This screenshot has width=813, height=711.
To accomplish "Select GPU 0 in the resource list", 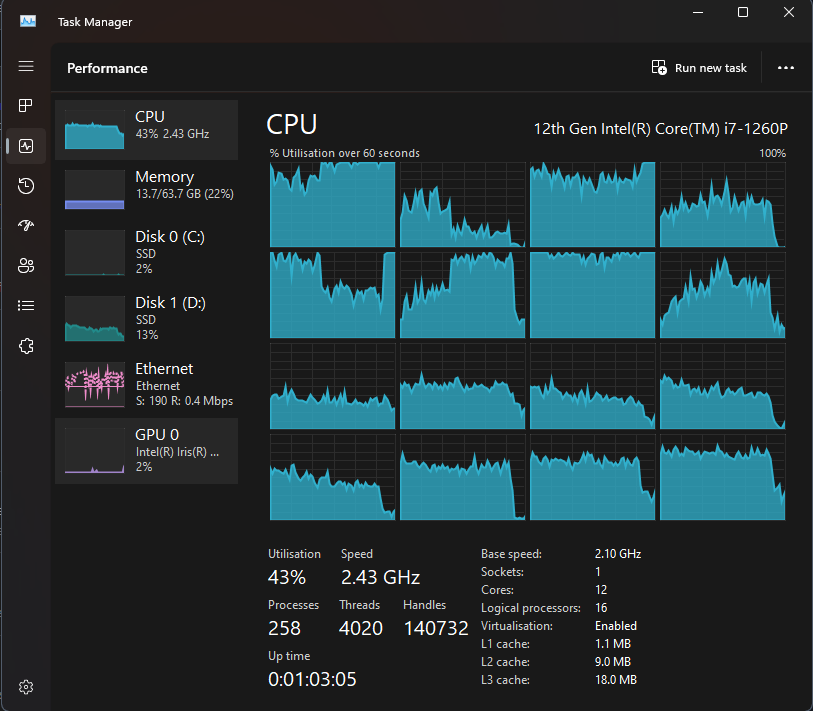I will (147, 451).
